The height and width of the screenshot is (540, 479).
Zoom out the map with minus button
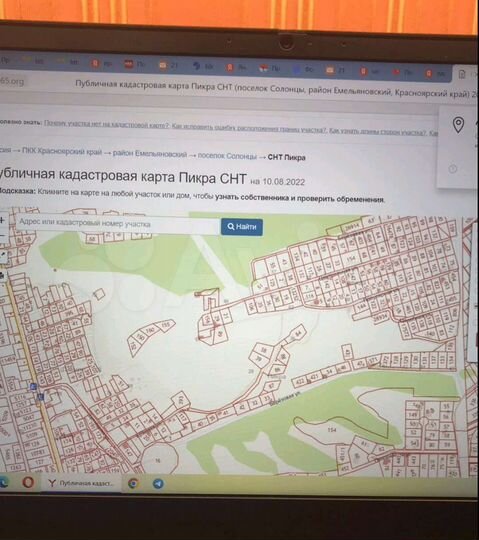click(x=2, y=235)
